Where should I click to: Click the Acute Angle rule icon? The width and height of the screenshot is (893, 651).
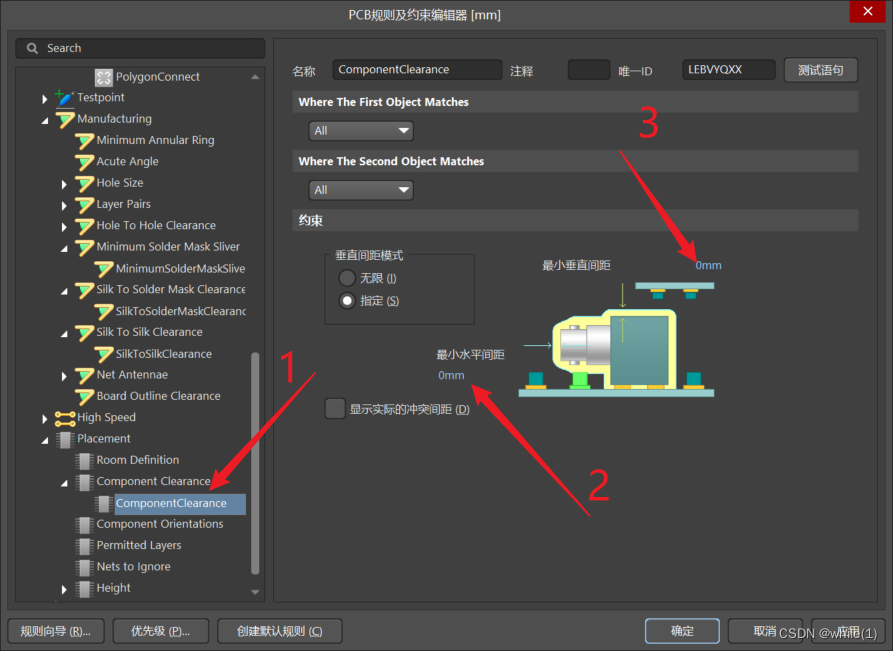point(84,162)
